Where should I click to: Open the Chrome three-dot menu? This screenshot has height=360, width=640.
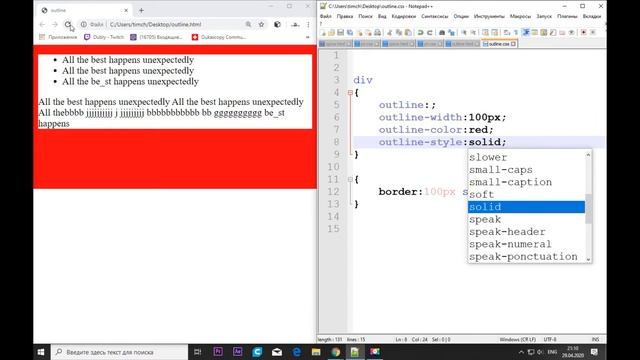[308, 24]
